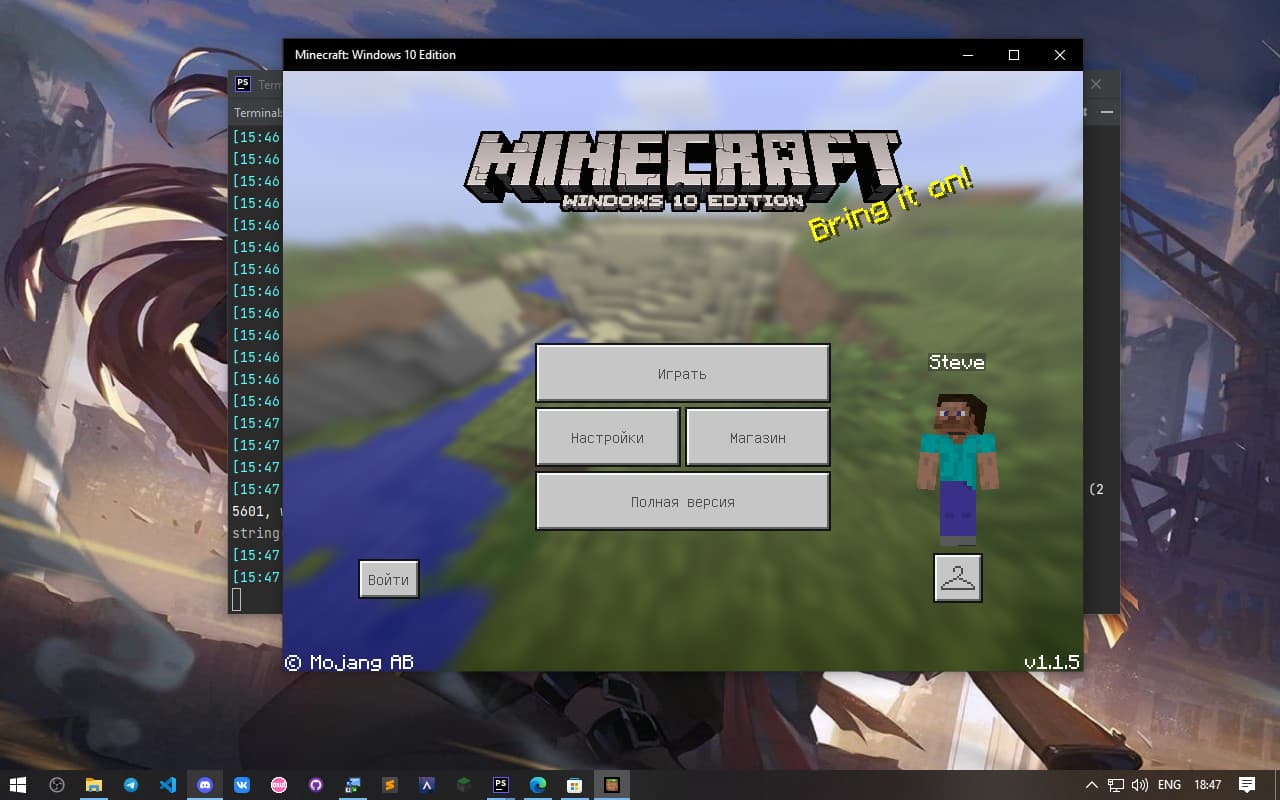Open the network status tray icon
The image size is (1280, 800).
pos(1116,785)
